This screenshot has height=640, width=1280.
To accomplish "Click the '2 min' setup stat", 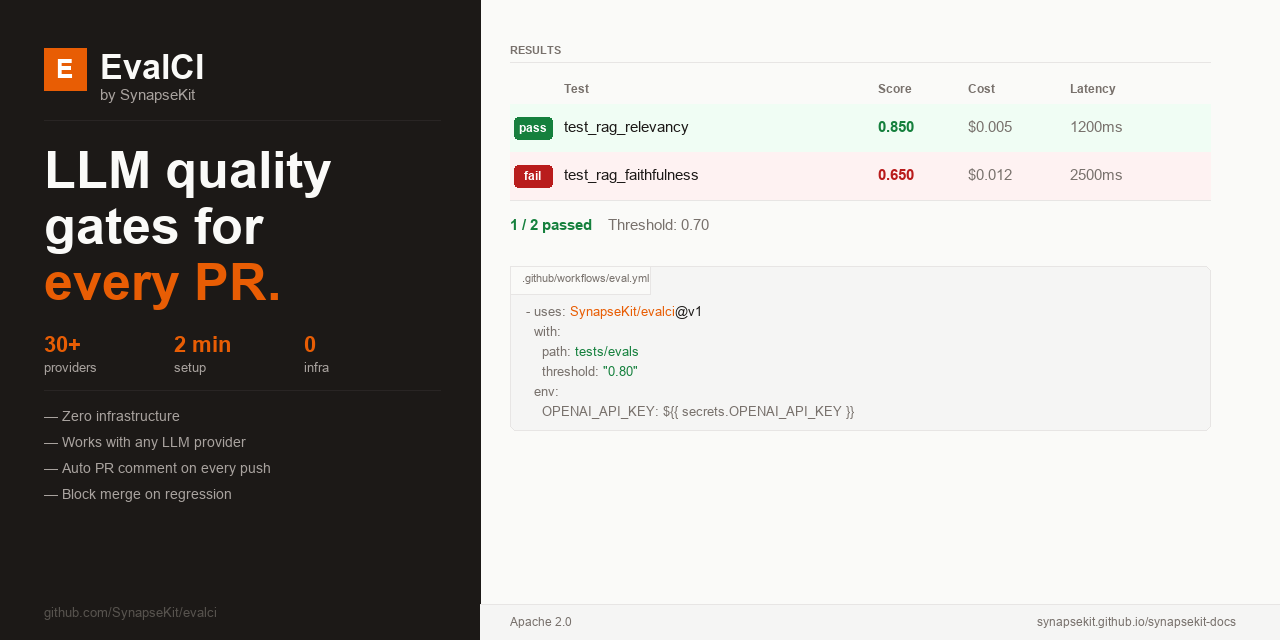I will pyautogui.click(x=202, y=345).
